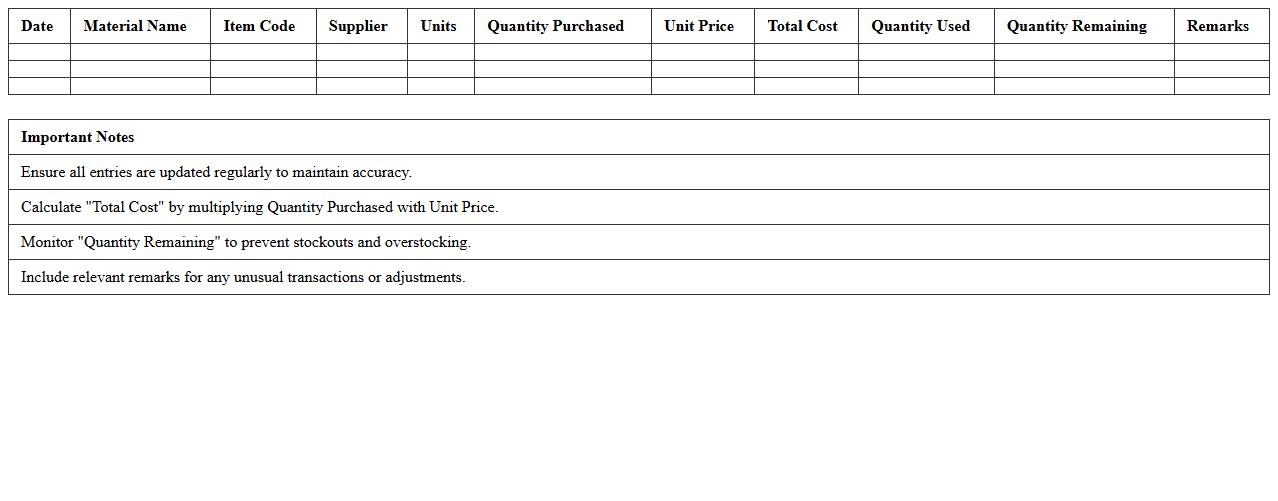The width and height of the screenshot is (1278, 501).
Task: Select the Supplier column header
Action: tap(358, 26)
